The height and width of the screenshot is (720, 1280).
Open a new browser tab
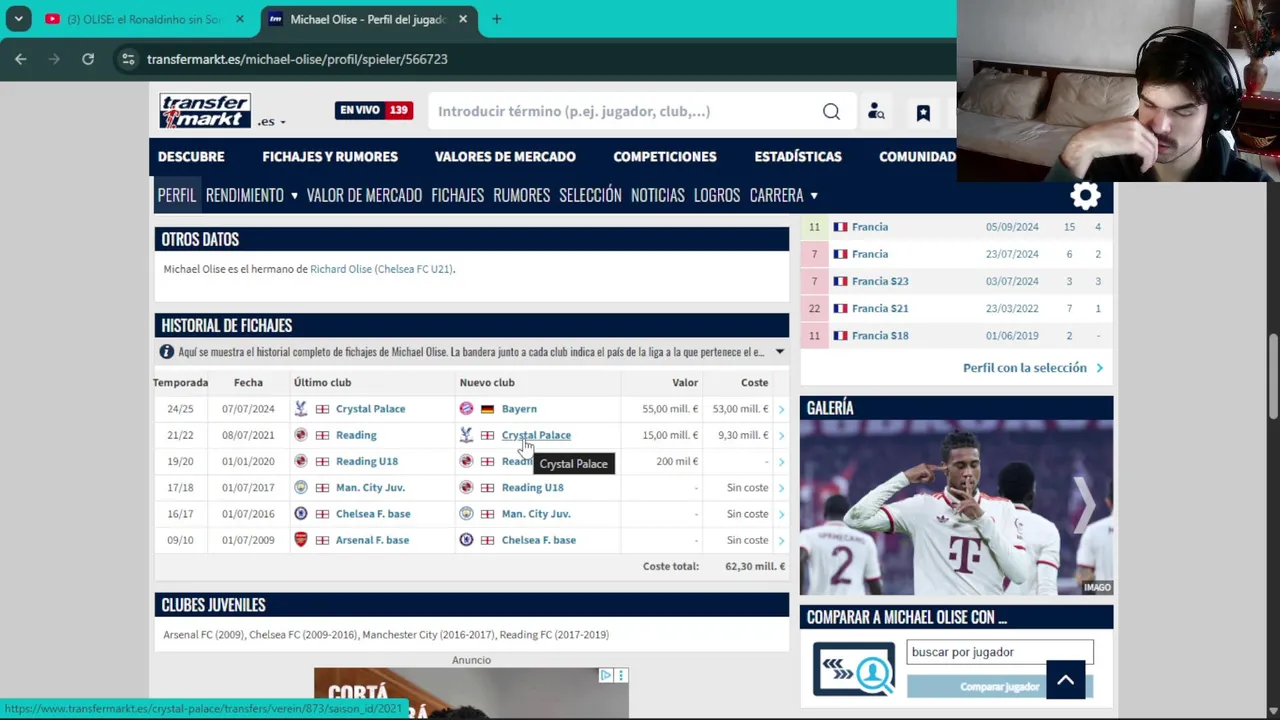496,19
